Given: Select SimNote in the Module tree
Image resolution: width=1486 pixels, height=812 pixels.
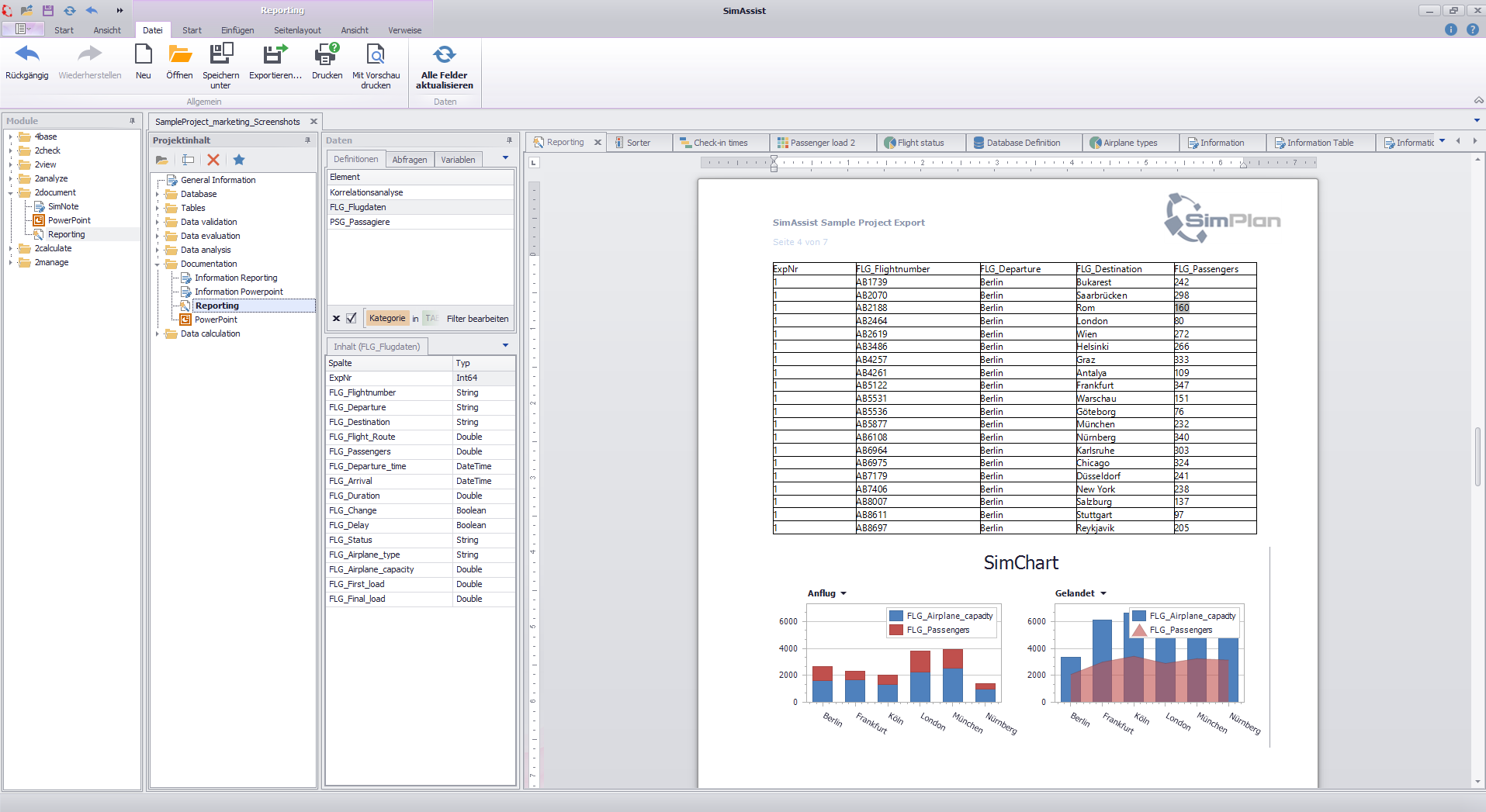Looking at the screenshot, I should pos(64,206).
